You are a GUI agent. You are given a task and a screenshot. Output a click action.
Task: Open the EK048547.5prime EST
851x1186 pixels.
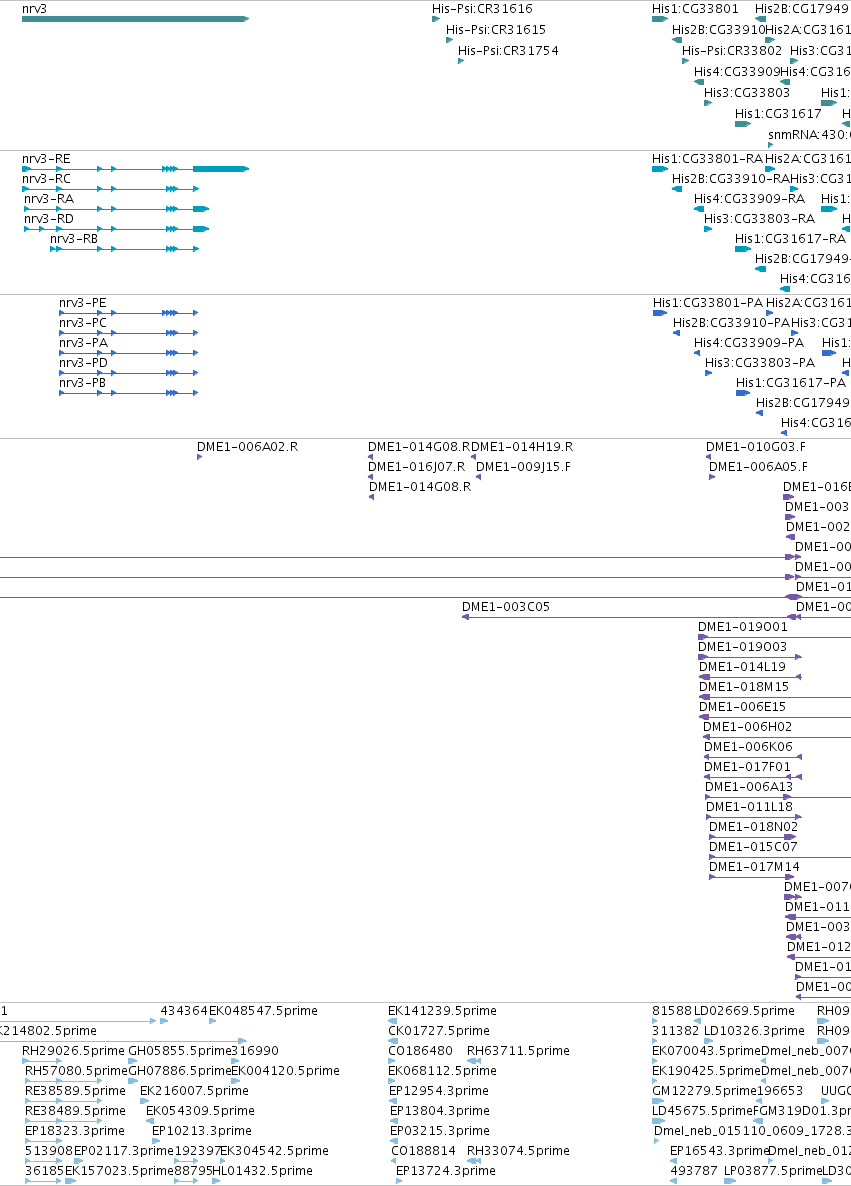(213, 1021)
